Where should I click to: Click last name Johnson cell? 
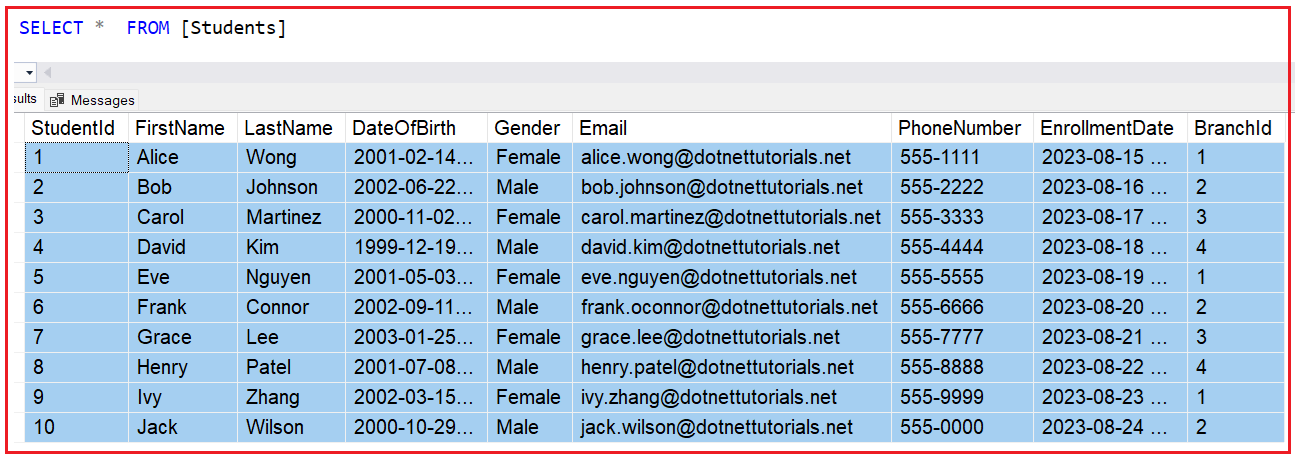point(291,187)
